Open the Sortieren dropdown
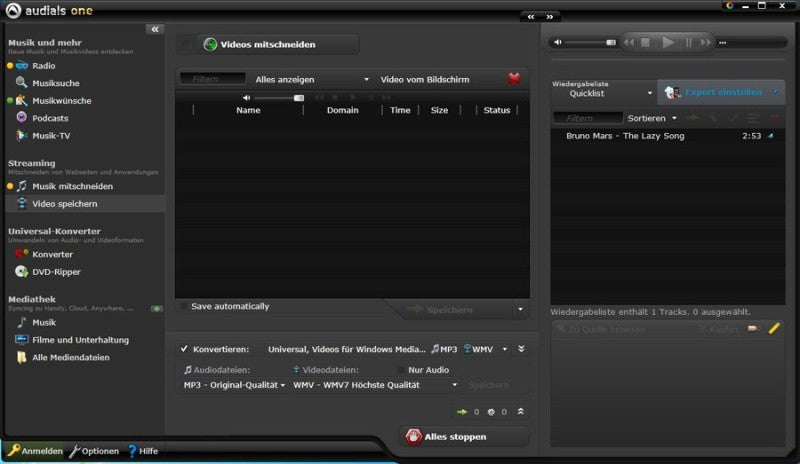 652,118
